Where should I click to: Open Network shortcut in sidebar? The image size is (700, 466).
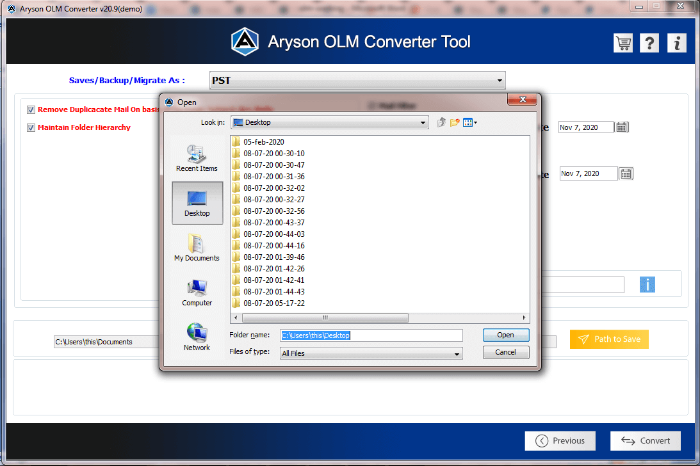pyautogui.click(x=197, y=337)
